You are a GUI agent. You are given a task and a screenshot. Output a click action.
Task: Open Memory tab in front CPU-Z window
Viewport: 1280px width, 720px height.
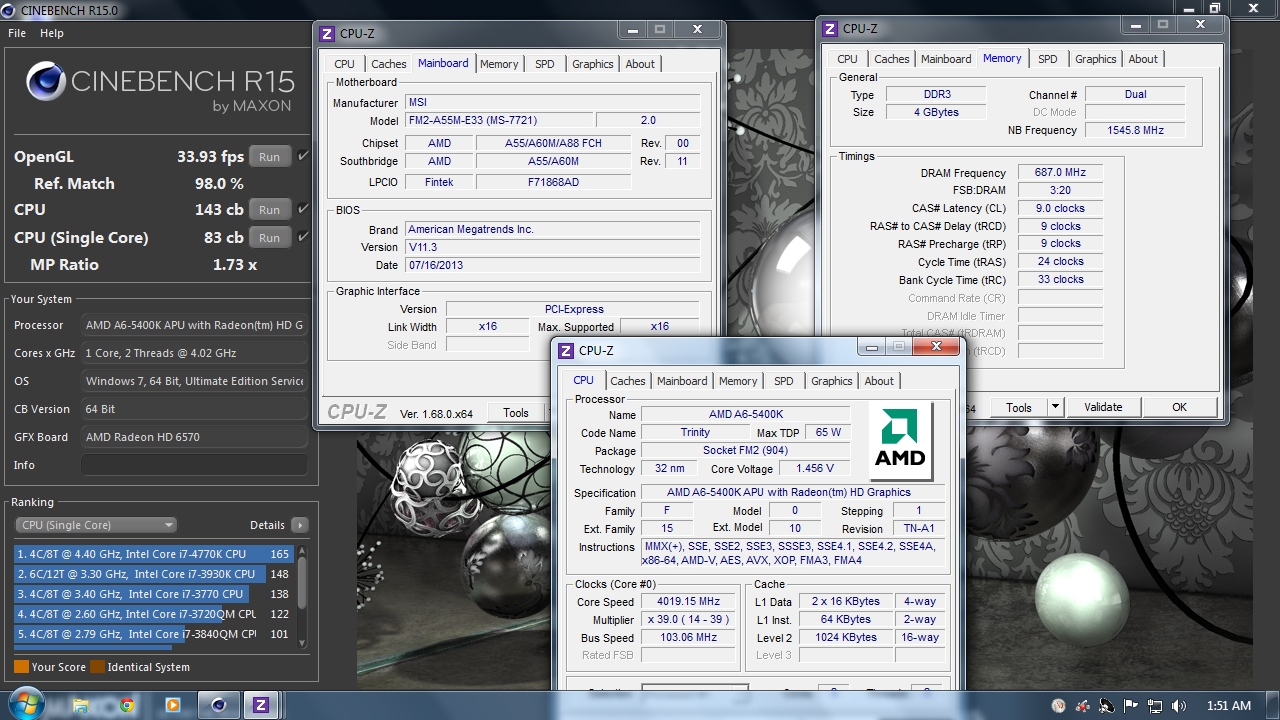pyautogui.click(x=738, y=381)
